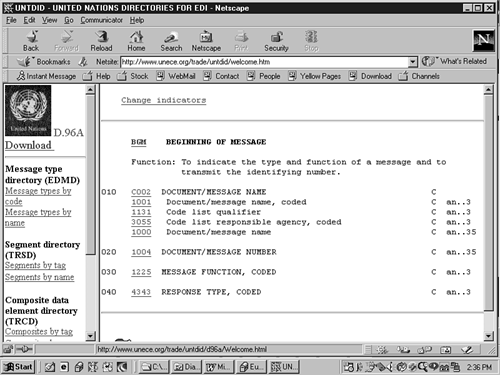The width and height of the screenshot is (500, 375).
Task: Open the Search toolbar icon
Action: tap(171, 41)
